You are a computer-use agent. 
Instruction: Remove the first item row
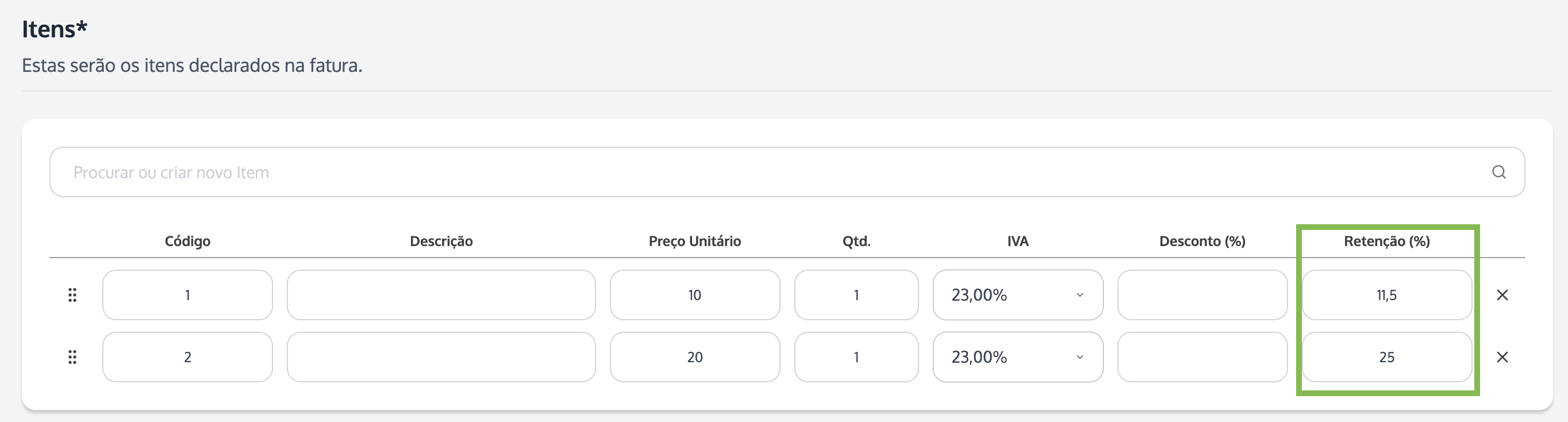[x=1502, y=296]
